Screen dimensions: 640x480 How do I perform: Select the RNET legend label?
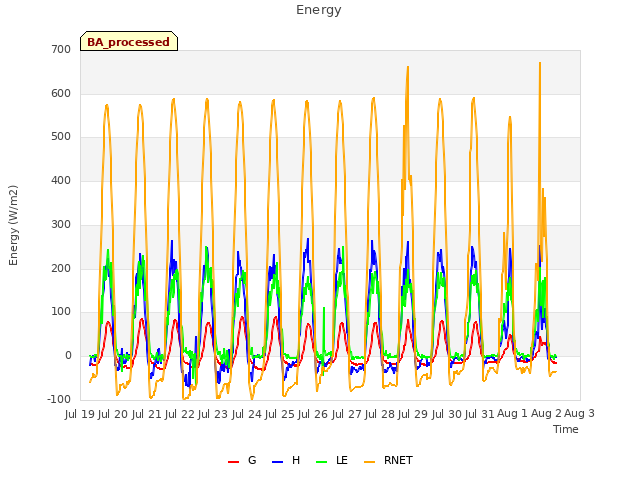tap(398, 460)
